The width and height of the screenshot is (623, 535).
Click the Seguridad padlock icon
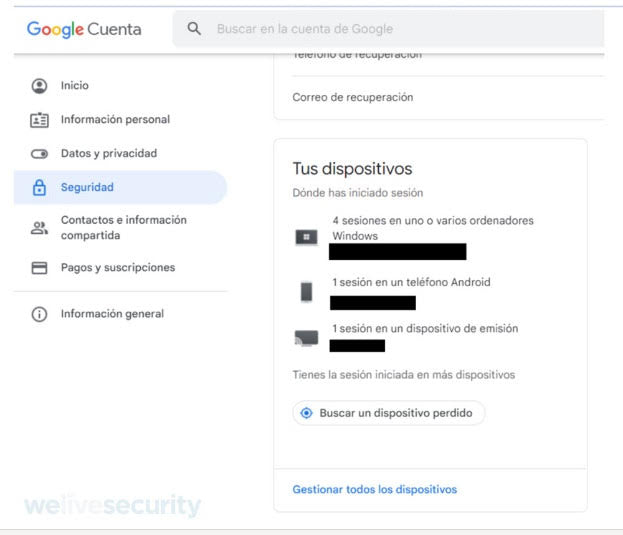point(40,188)
